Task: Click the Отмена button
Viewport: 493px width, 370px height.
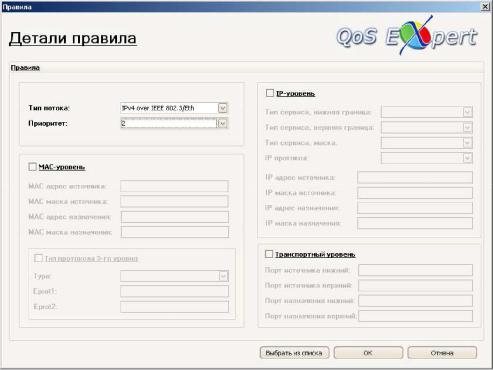Action: point(442,353)
